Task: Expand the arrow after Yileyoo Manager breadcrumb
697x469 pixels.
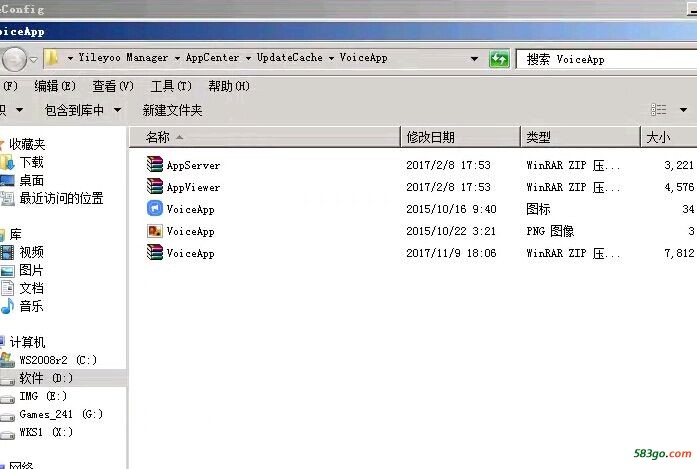Action: coord(177,58)
